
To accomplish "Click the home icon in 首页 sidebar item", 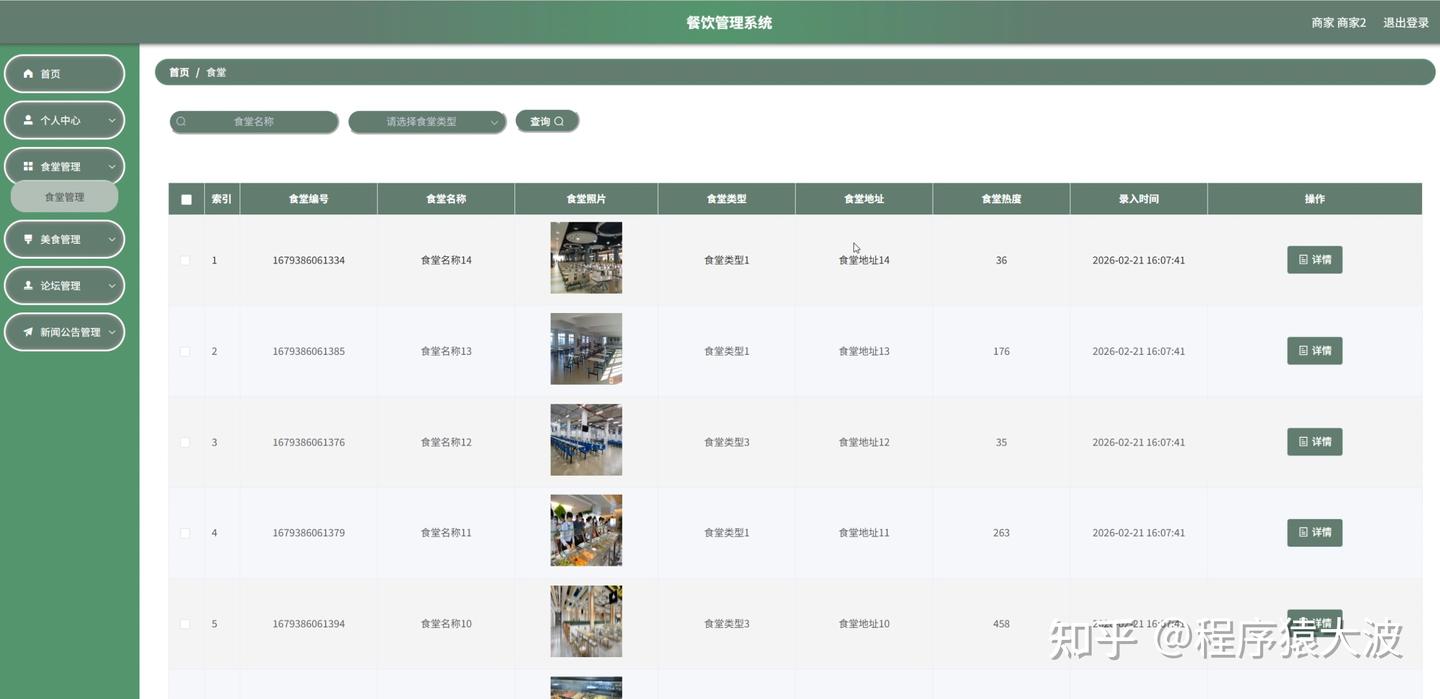I will pos(28,74).
